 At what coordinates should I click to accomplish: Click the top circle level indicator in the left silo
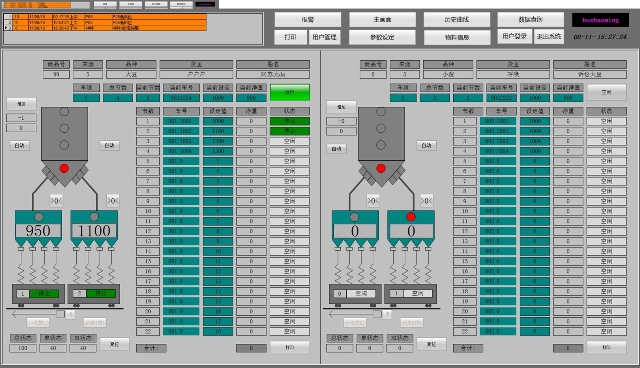[64, 111]
